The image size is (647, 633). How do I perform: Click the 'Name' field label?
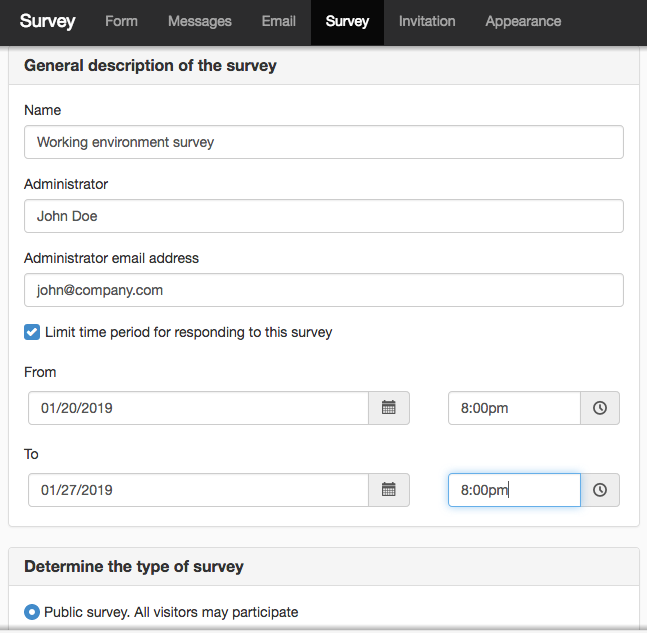pos(43,110)
